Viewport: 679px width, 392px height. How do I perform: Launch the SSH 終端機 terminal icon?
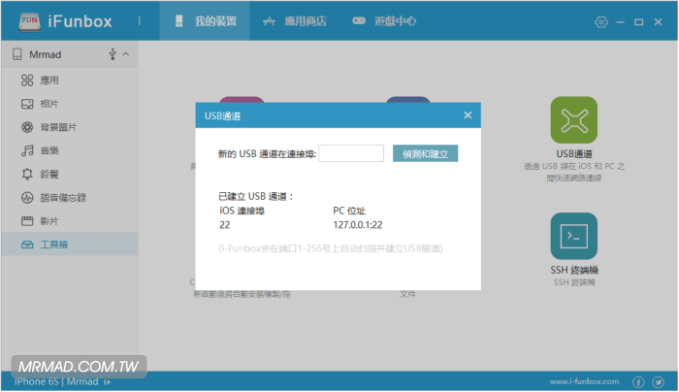(574, 236)
